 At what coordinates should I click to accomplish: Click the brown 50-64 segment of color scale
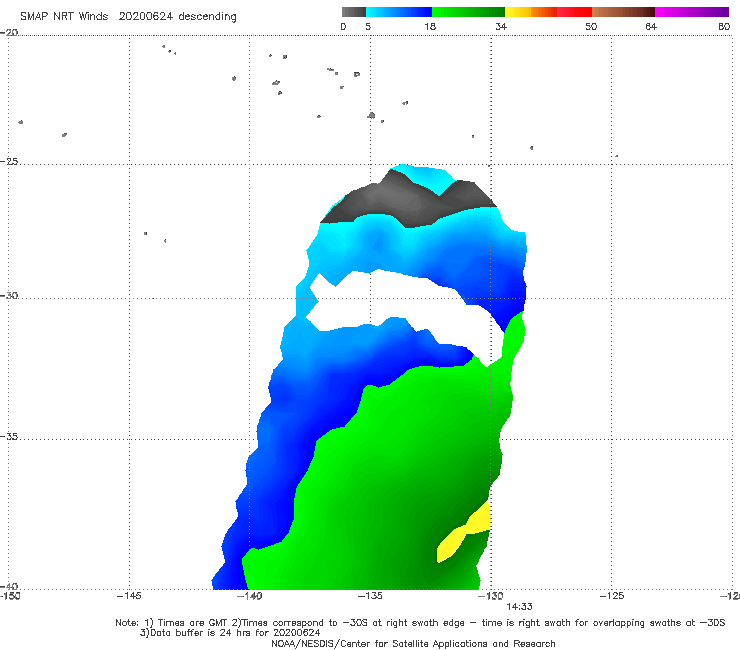623,12
